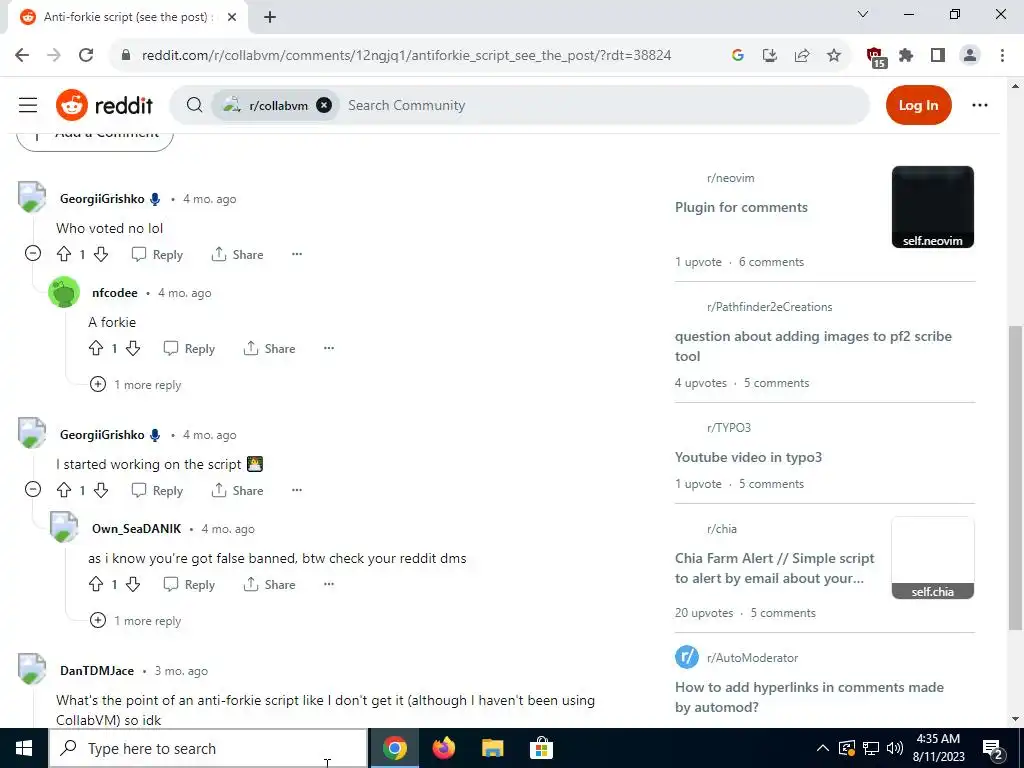Open the Microsoft Store taskbar icon
Image resolution: width=1024 pixels, height=768 pixels.
point(541,748)
